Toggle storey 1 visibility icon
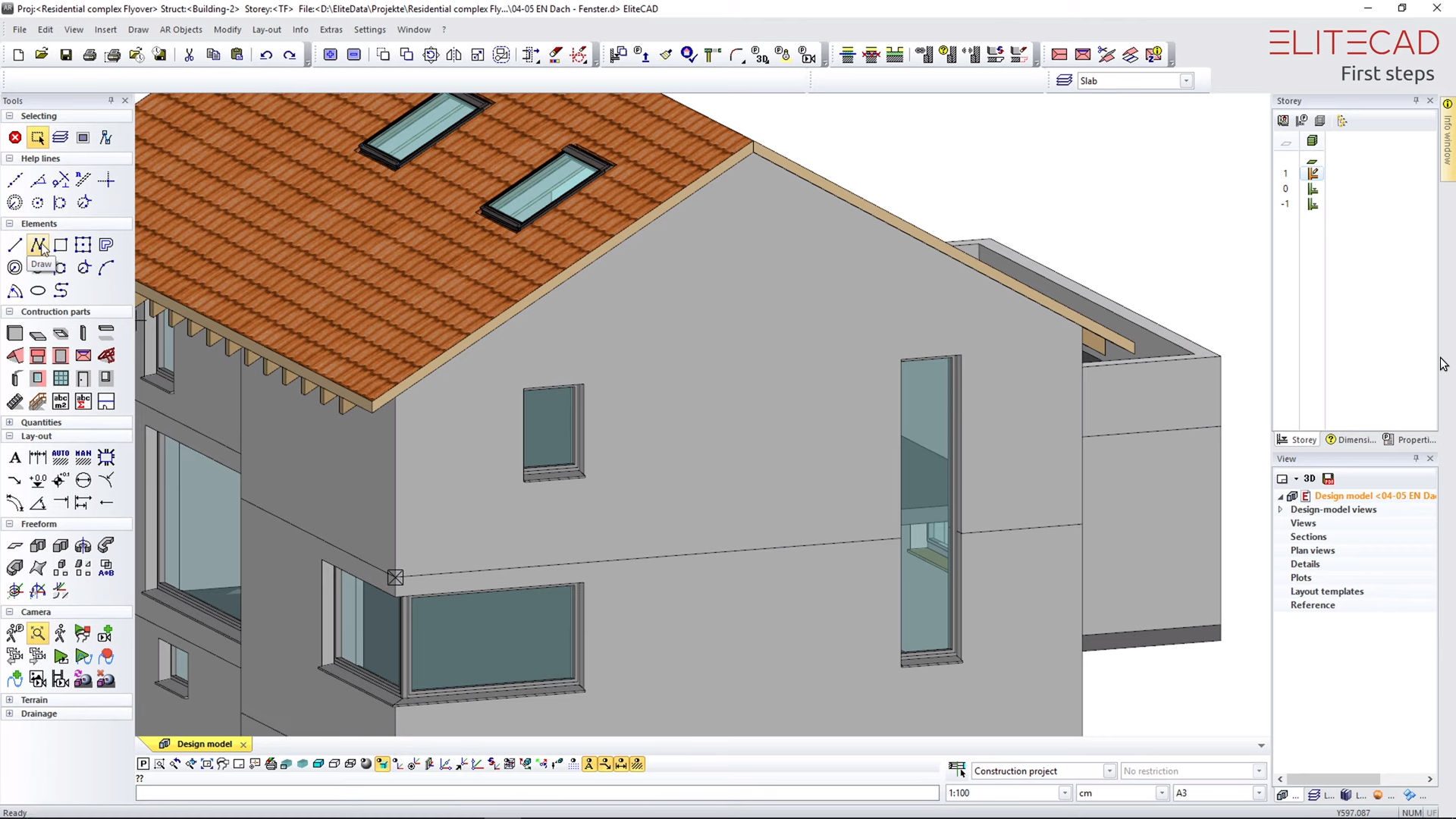The width and height of the screenshot is (1456, 819). tap(1313, 174)
